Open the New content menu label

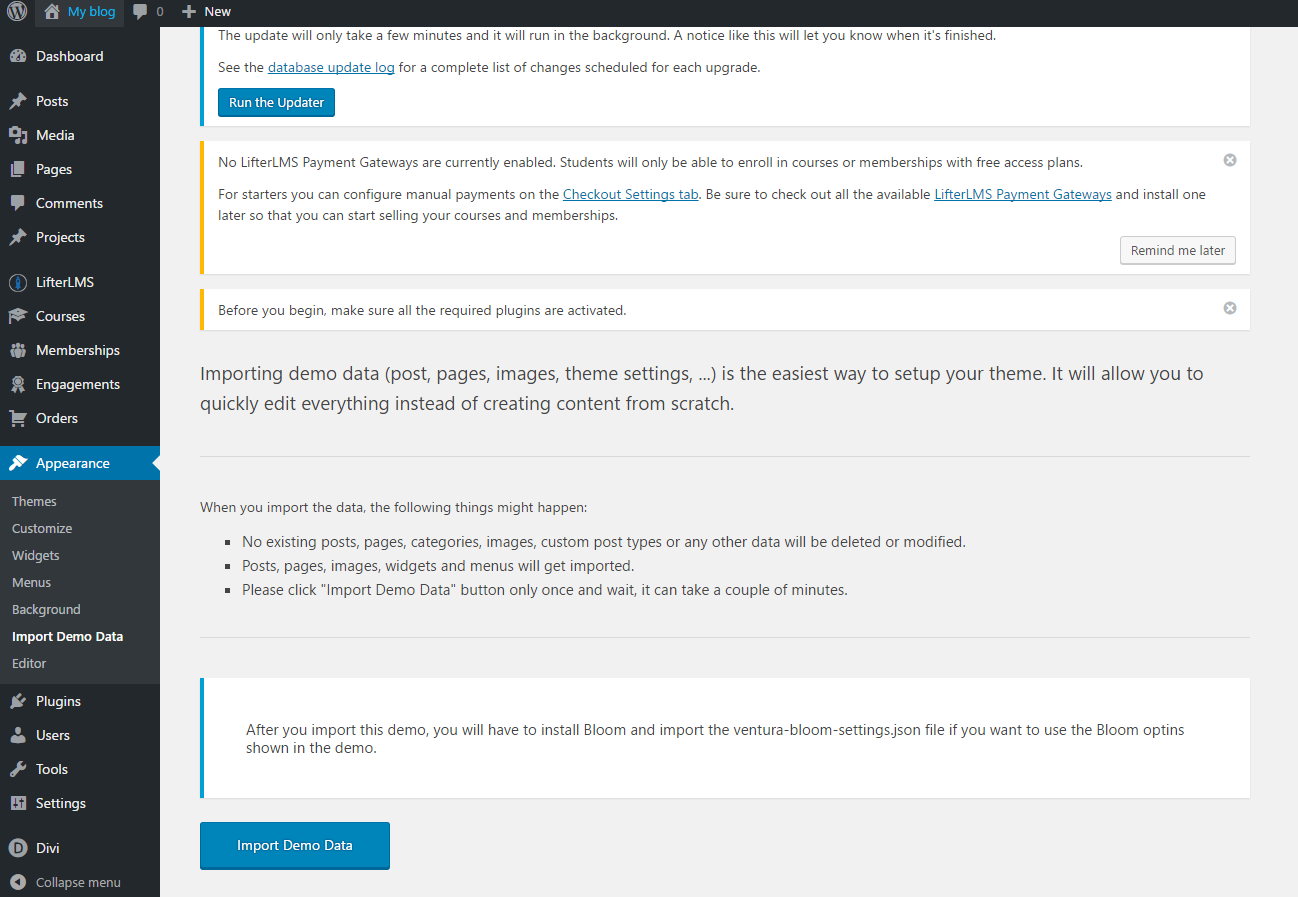pos(218,12)
